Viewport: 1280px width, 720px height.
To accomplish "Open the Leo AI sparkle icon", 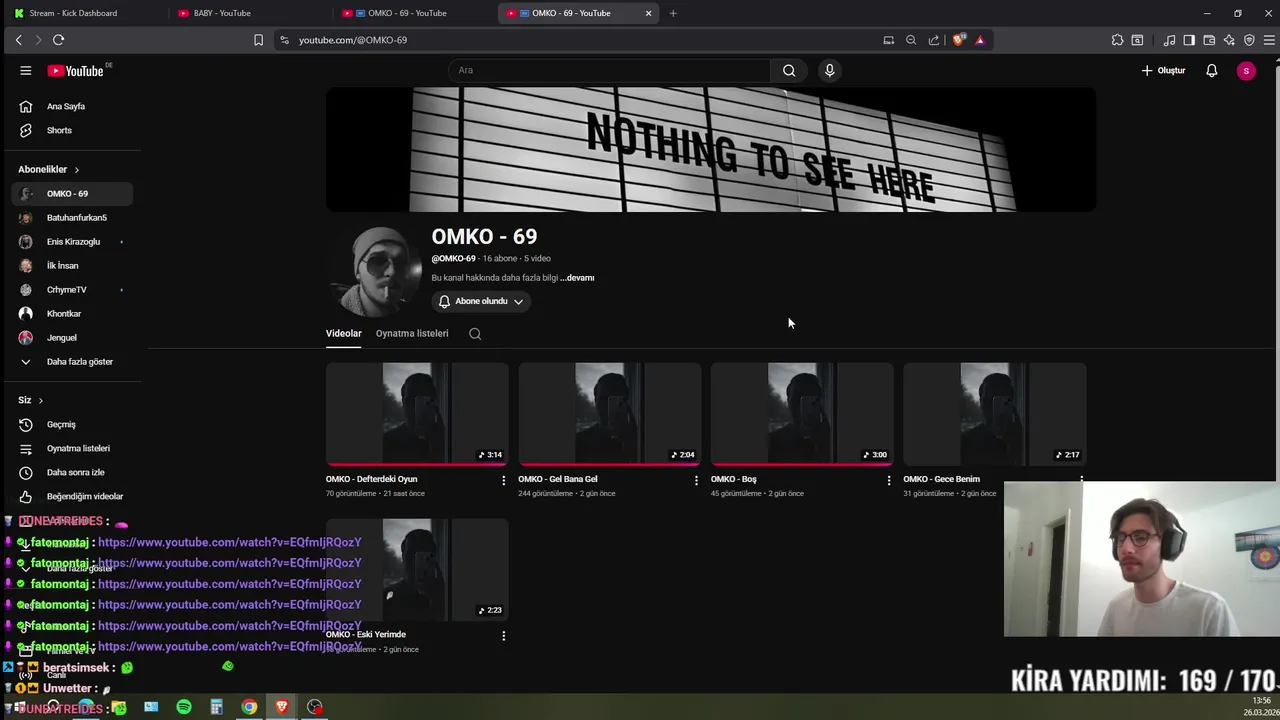I will coord(1229,40).
